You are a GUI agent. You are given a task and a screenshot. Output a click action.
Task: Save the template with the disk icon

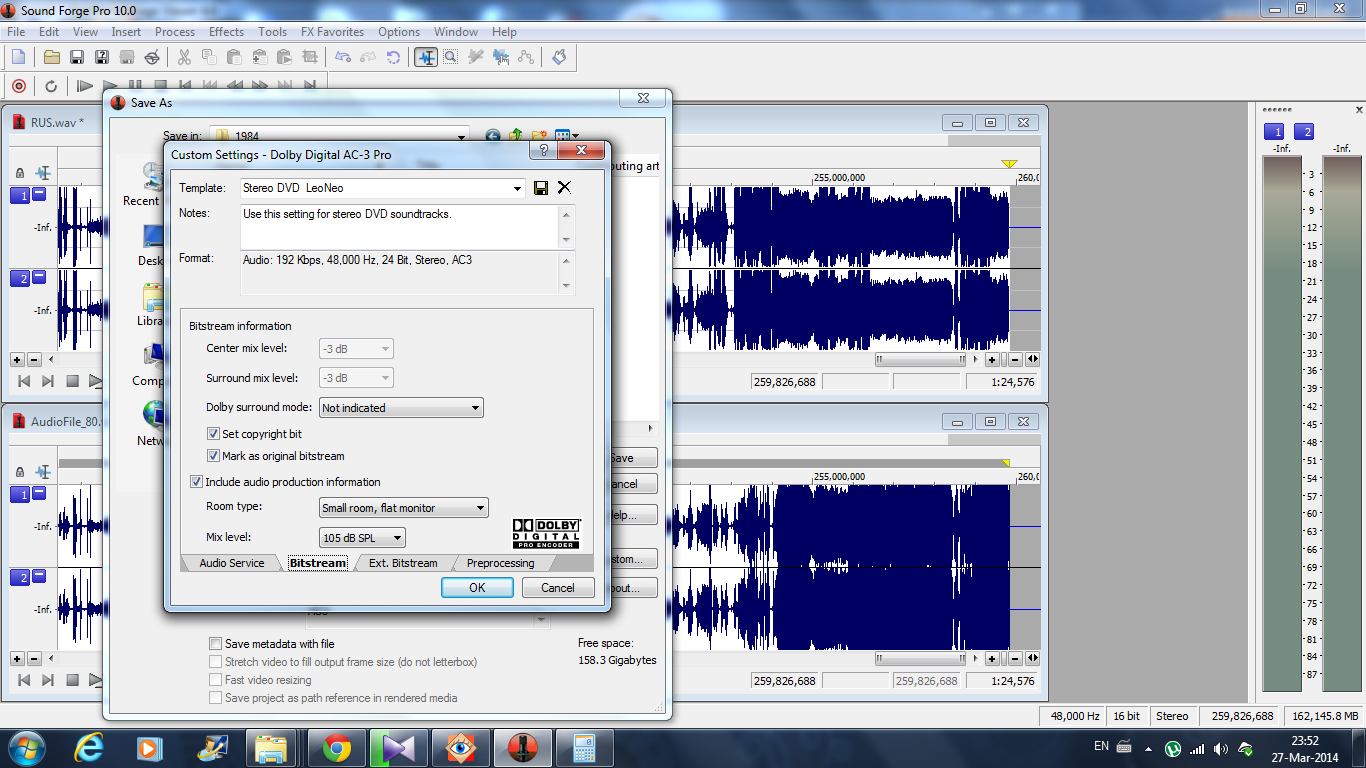click(541, 188)
